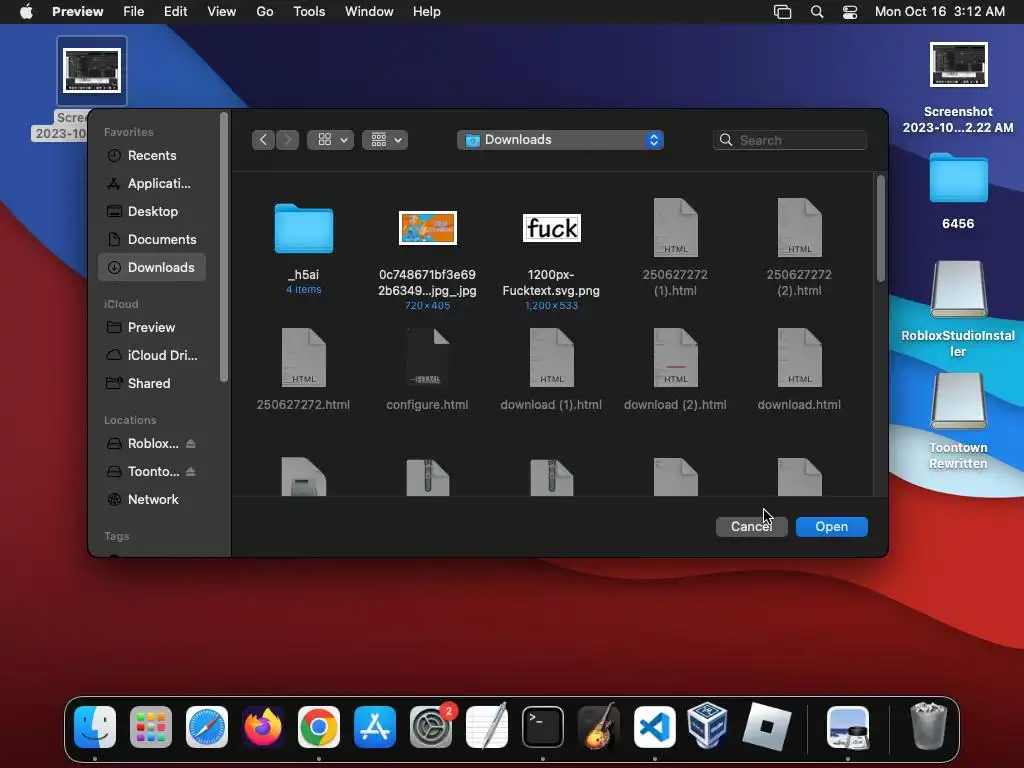Open Visual Studio Code from the Dock
This screenshot has width=1024, height=768.
tap(655, 727)
